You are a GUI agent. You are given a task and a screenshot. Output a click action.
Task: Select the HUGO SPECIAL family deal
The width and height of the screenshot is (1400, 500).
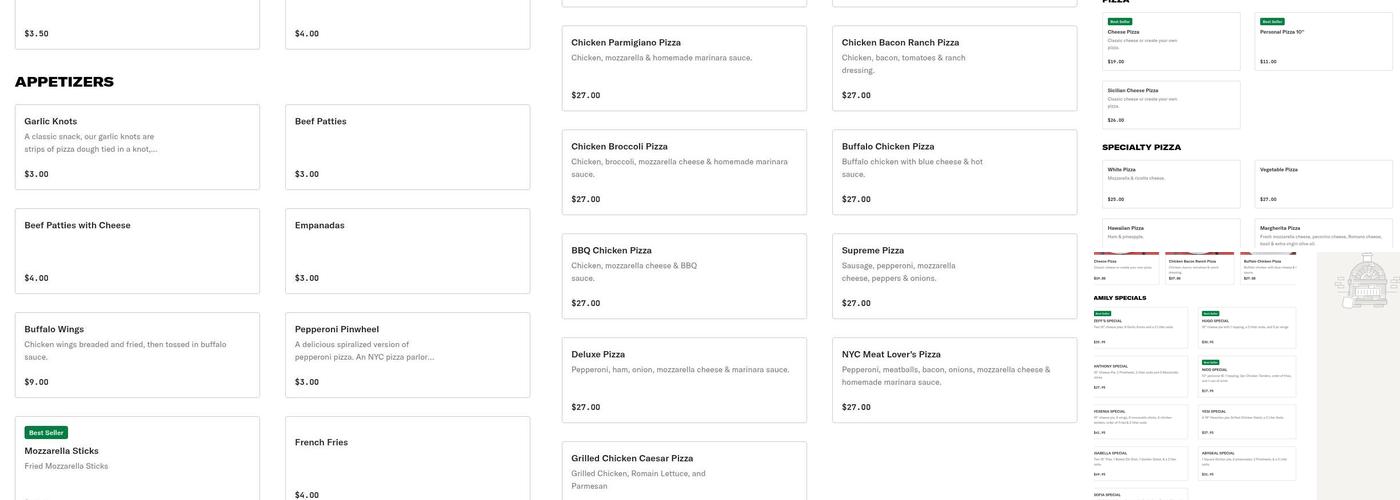(x=1248, y=328)
